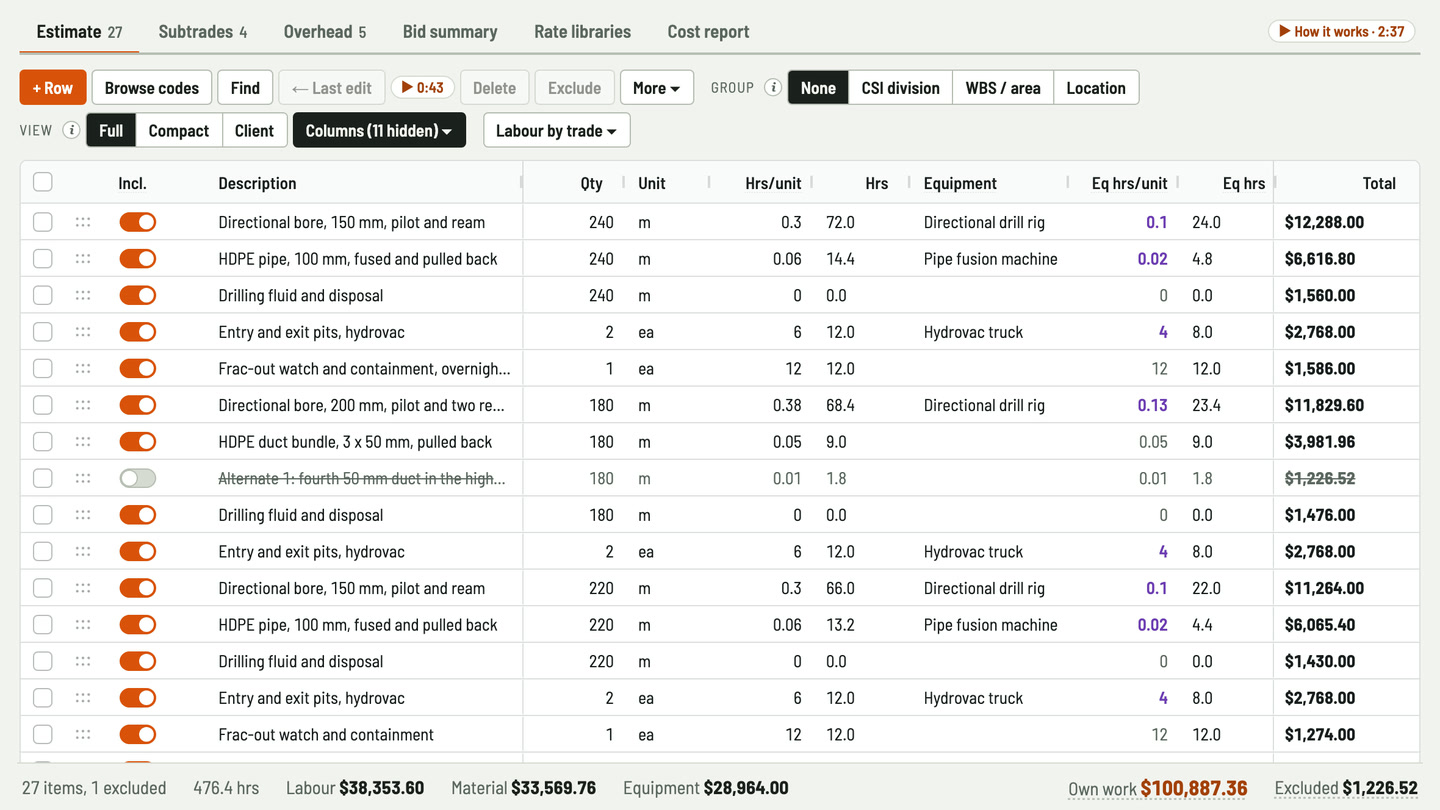Watch the How it works 2:37 video
This screenshot has height=810, width=1440.
point(1341,31)
